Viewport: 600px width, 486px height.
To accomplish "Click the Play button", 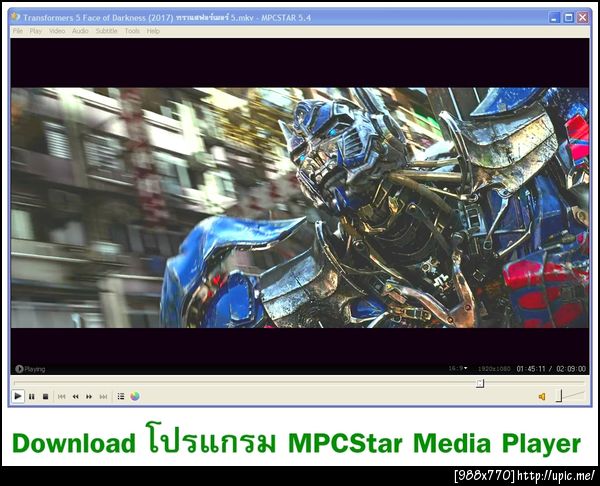I will click(18, 396).
